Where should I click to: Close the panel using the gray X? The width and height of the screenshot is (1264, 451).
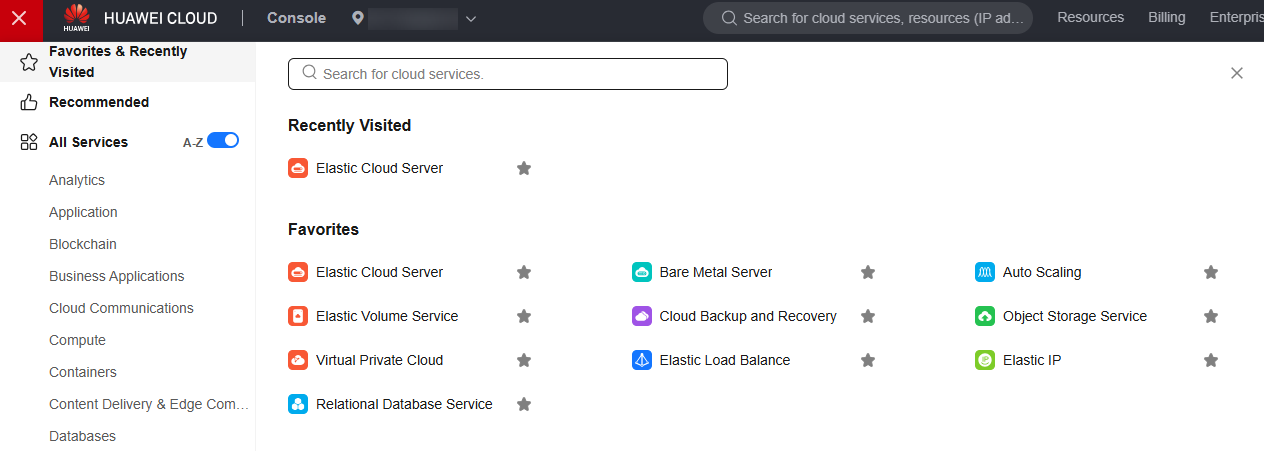1237,73
